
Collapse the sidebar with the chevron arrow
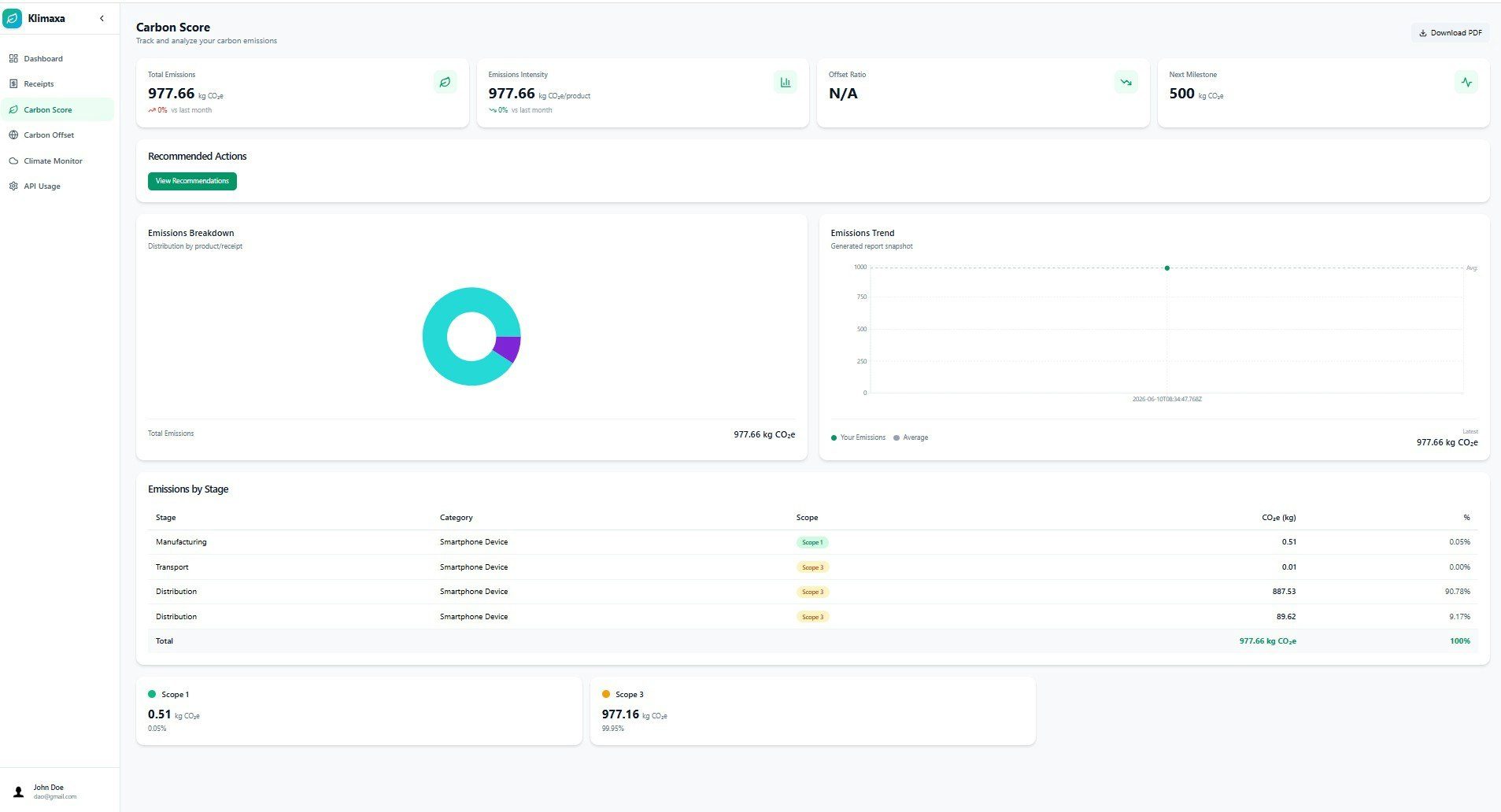pos(102,18)
